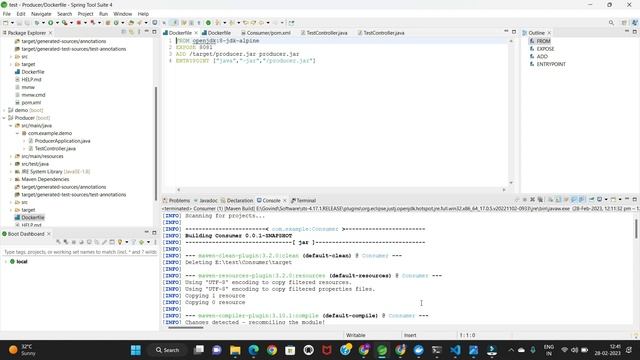Click the red Stop/Relaunch icon in the main toolbar
This screenshot has width=640, height=360.
coord(79,23)
